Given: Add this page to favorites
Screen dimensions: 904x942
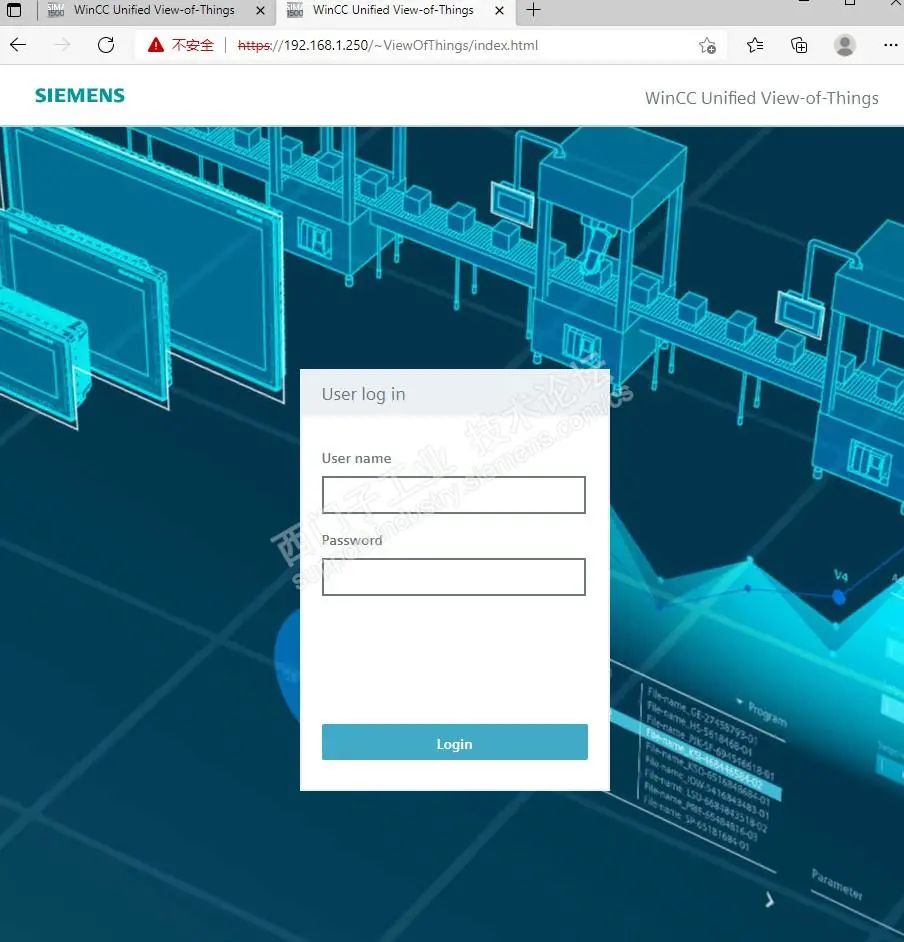Looking at the screenshot, I should [707, 45].
